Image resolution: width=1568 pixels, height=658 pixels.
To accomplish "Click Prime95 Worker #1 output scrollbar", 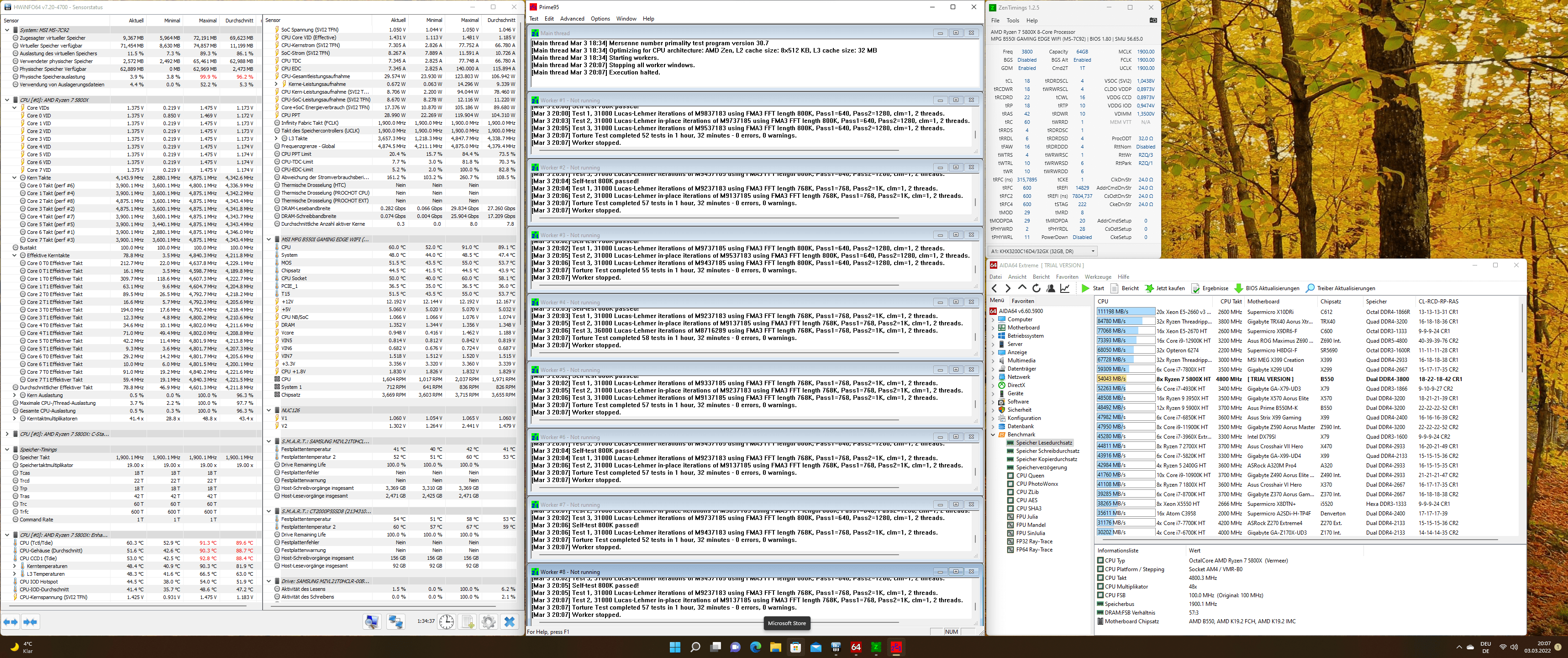I will 976,135.
